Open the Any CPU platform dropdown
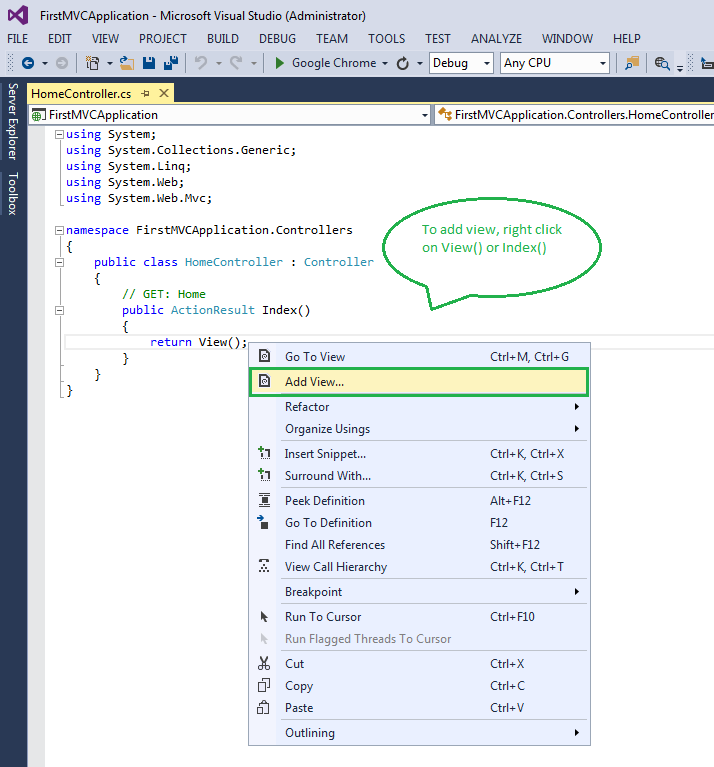Image resolution: width=714 pixels, height=767 pixels. 555,63
